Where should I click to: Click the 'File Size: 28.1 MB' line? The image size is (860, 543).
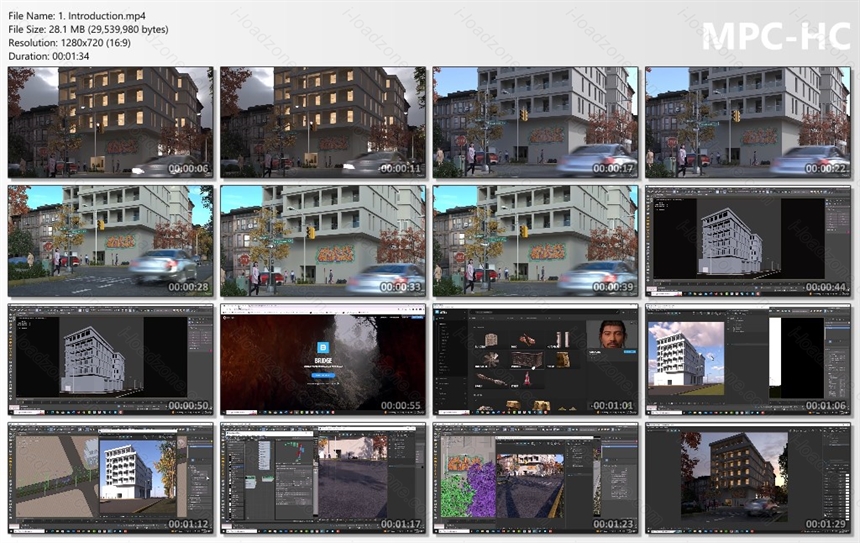pos(88,30)
